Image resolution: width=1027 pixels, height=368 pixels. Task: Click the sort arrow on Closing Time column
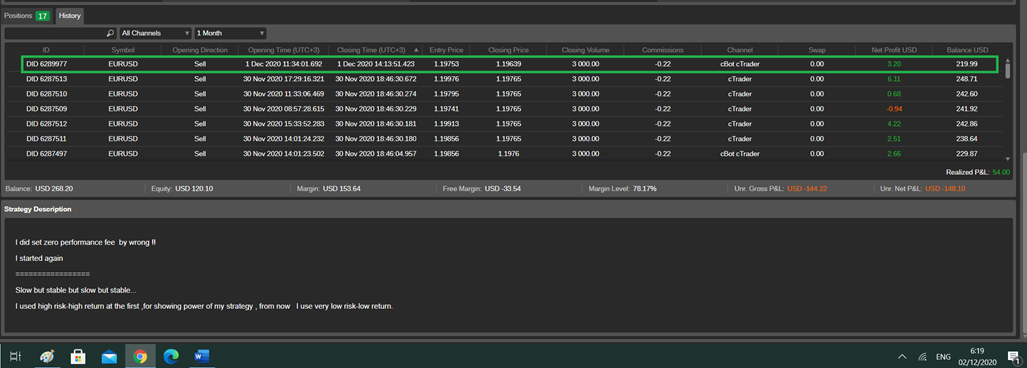coord(415,50)
